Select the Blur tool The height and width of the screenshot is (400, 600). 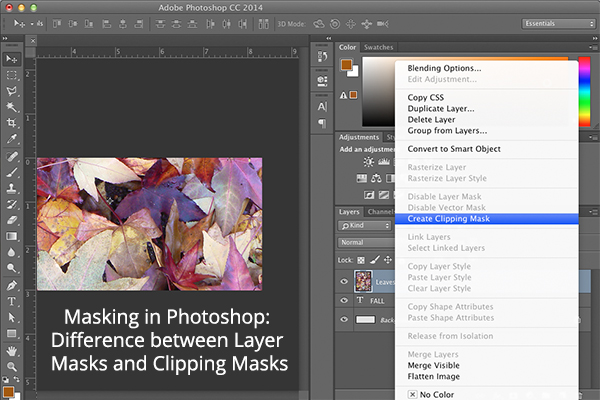pyautogui.click(x=11, y=252)
